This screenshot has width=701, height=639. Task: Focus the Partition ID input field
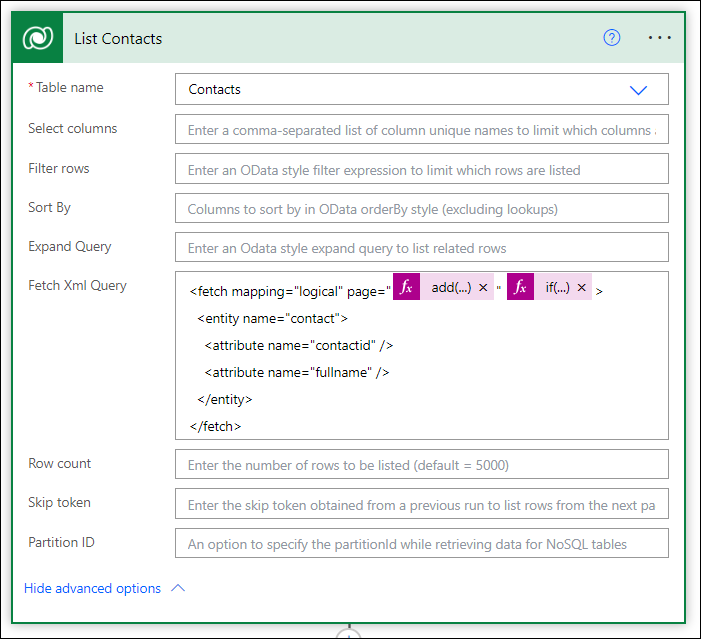coord(422,543)
